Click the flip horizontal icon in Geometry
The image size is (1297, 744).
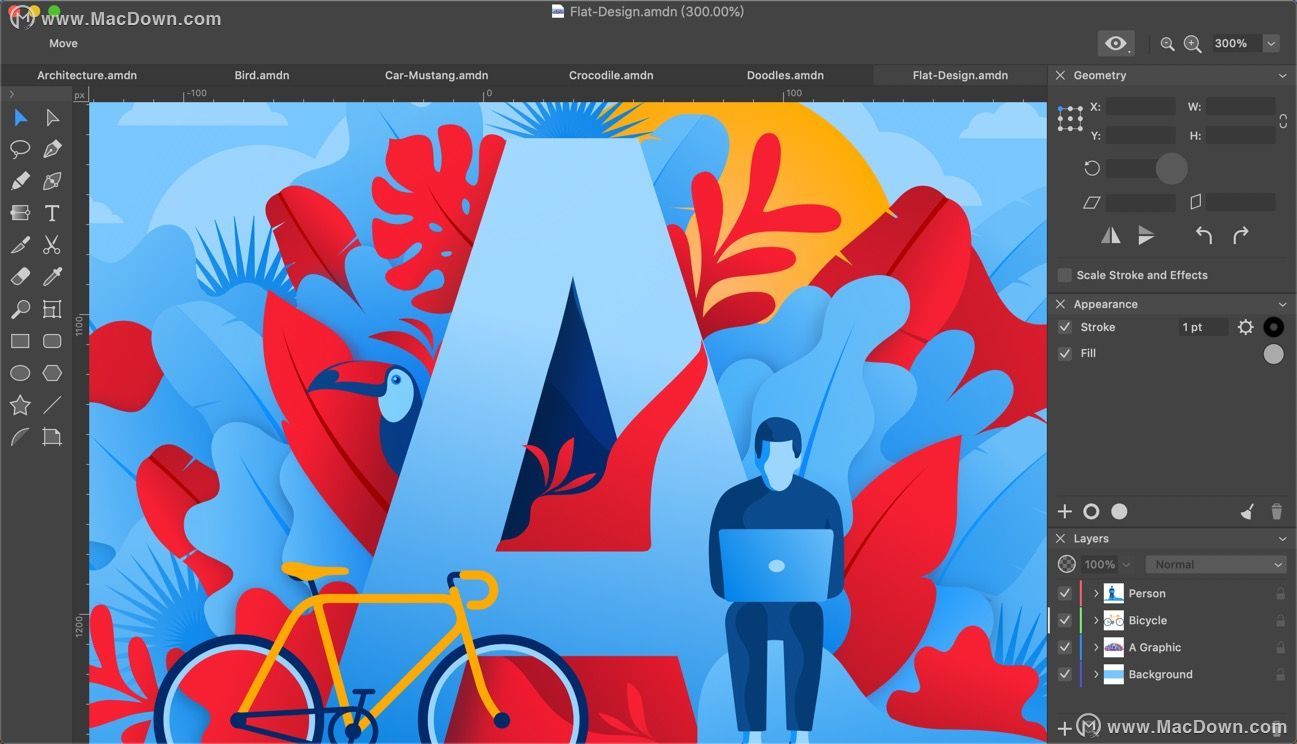pos(1111,235)
